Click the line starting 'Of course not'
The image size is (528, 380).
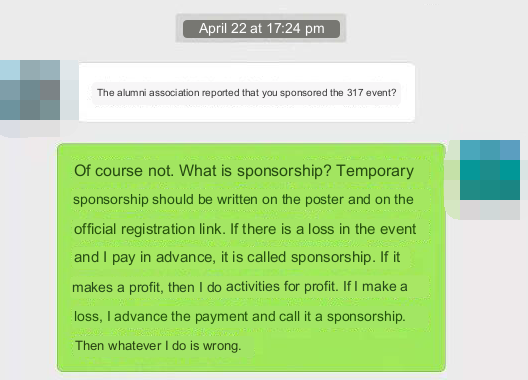[x=244, y=170]
